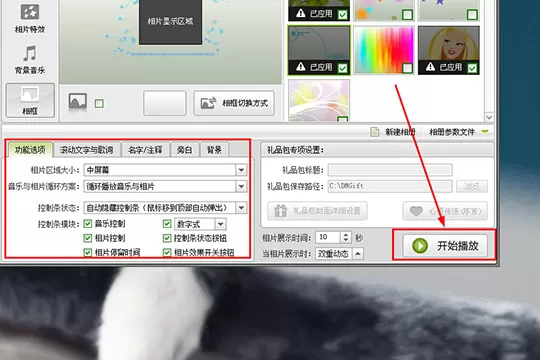Switch to the 名字/注释 tab

click(x=145, y=150)
